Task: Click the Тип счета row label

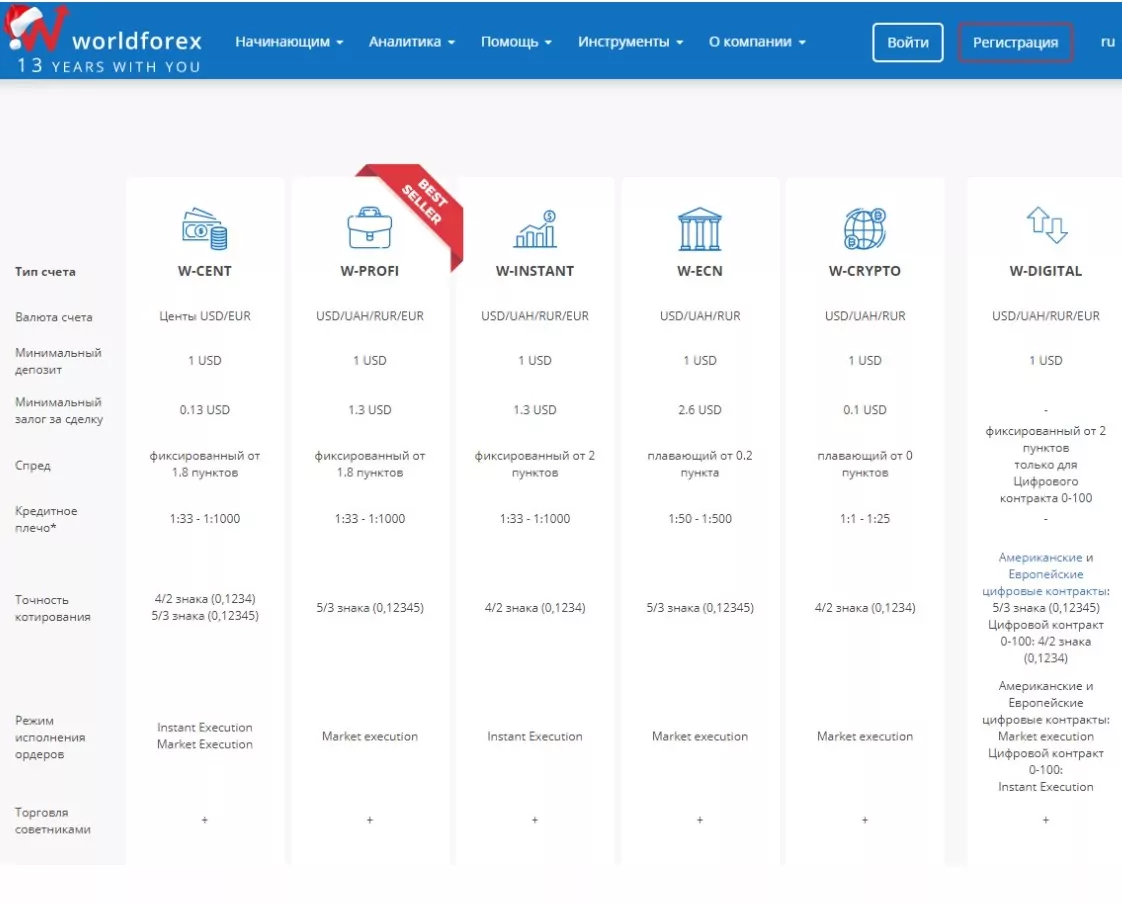Action: (45, 272)
